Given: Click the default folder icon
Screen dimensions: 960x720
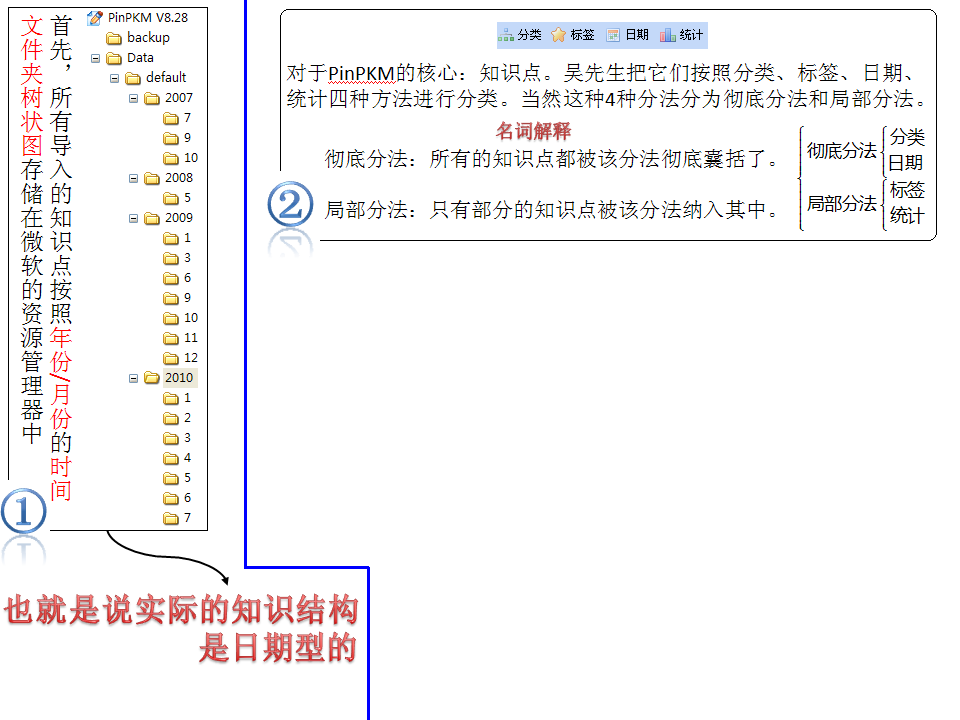Looking at the screenshot, I should pyautogui.click(x=132, y=78).
